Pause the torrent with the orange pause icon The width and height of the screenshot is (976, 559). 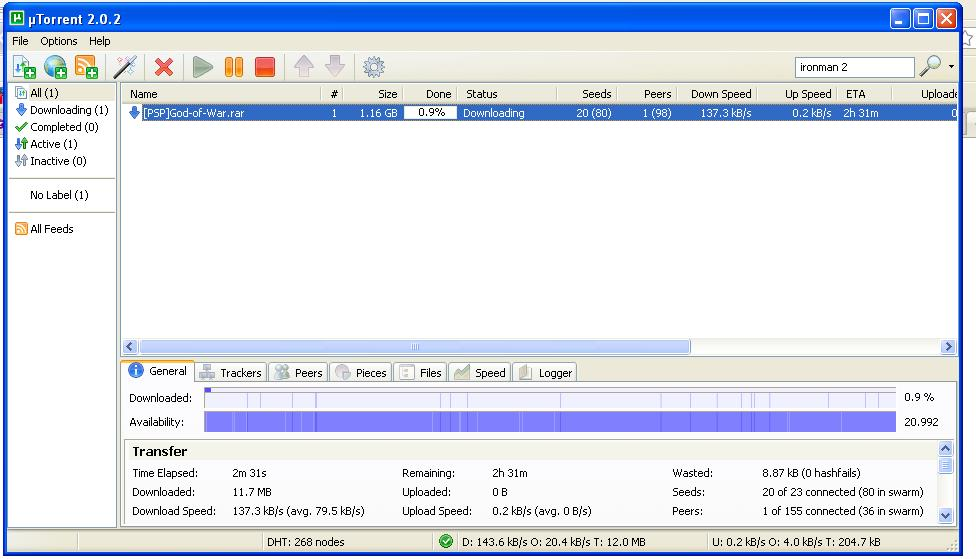pos(233,67)
